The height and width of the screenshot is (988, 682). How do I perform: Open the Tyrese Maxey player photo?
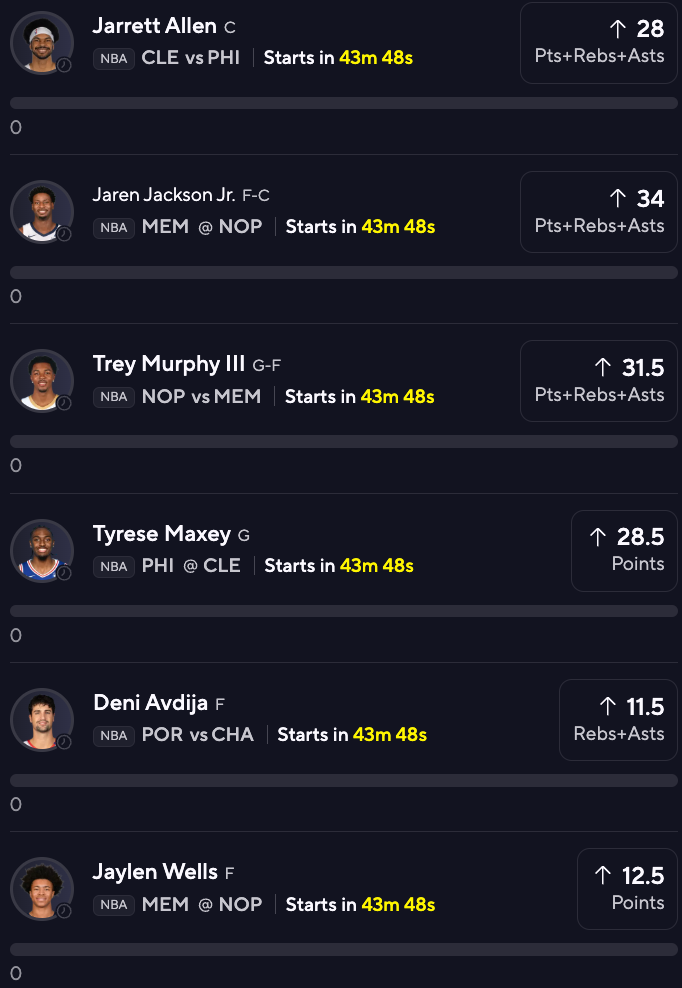(x=41, y=550)
